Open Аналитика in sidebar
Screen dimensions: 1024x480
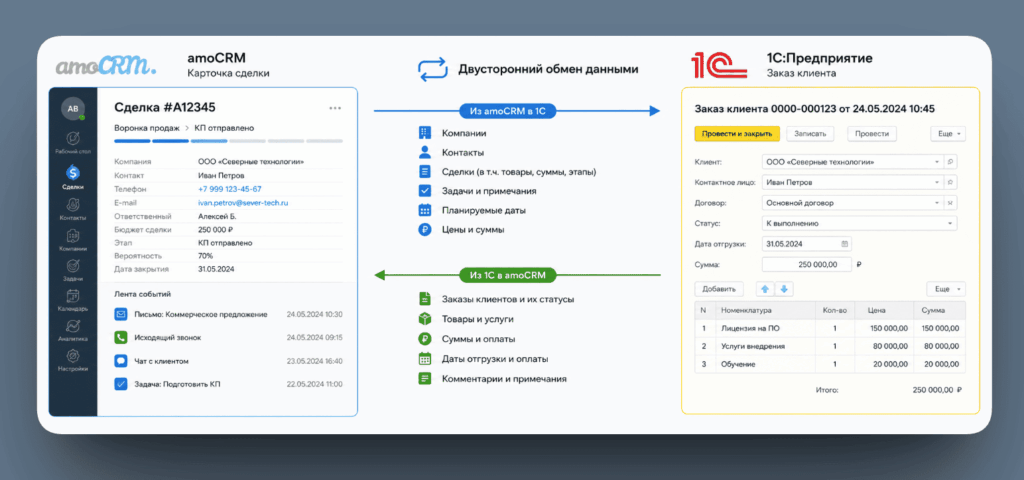click(73, 330)
